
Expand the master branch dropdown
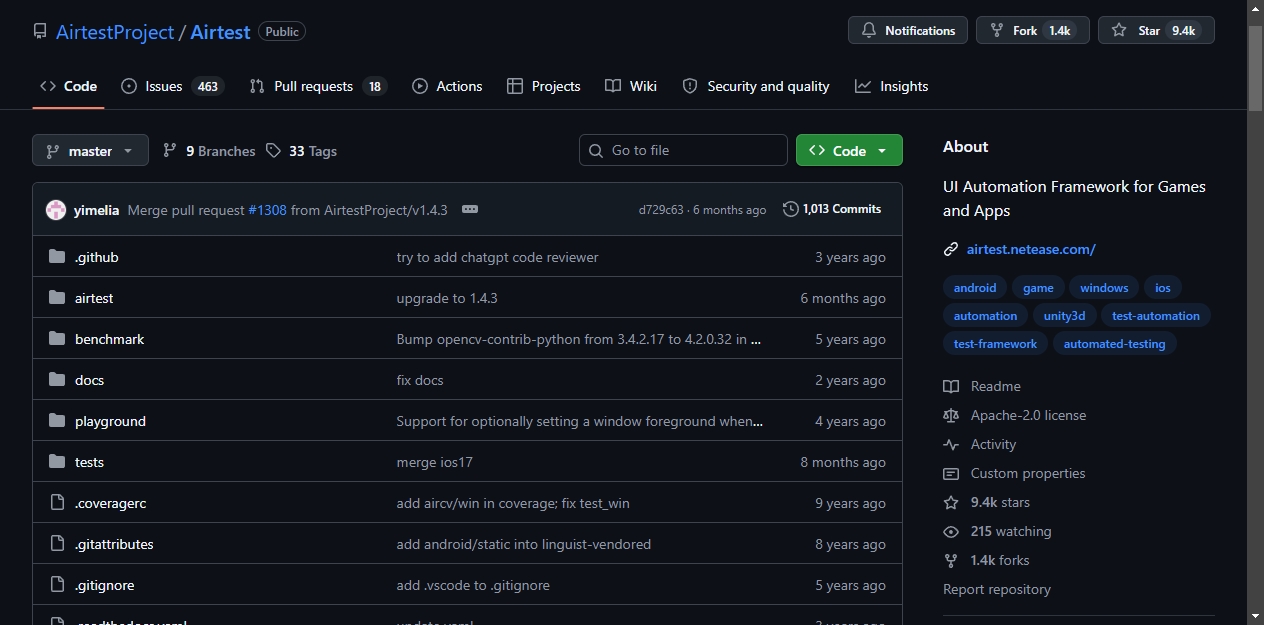click(x=90, y=150)
